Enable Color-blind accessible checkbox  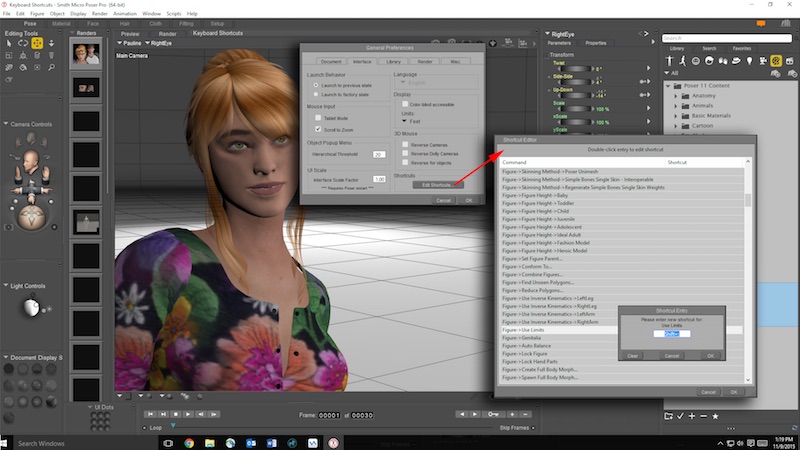(x=405, y=104)
